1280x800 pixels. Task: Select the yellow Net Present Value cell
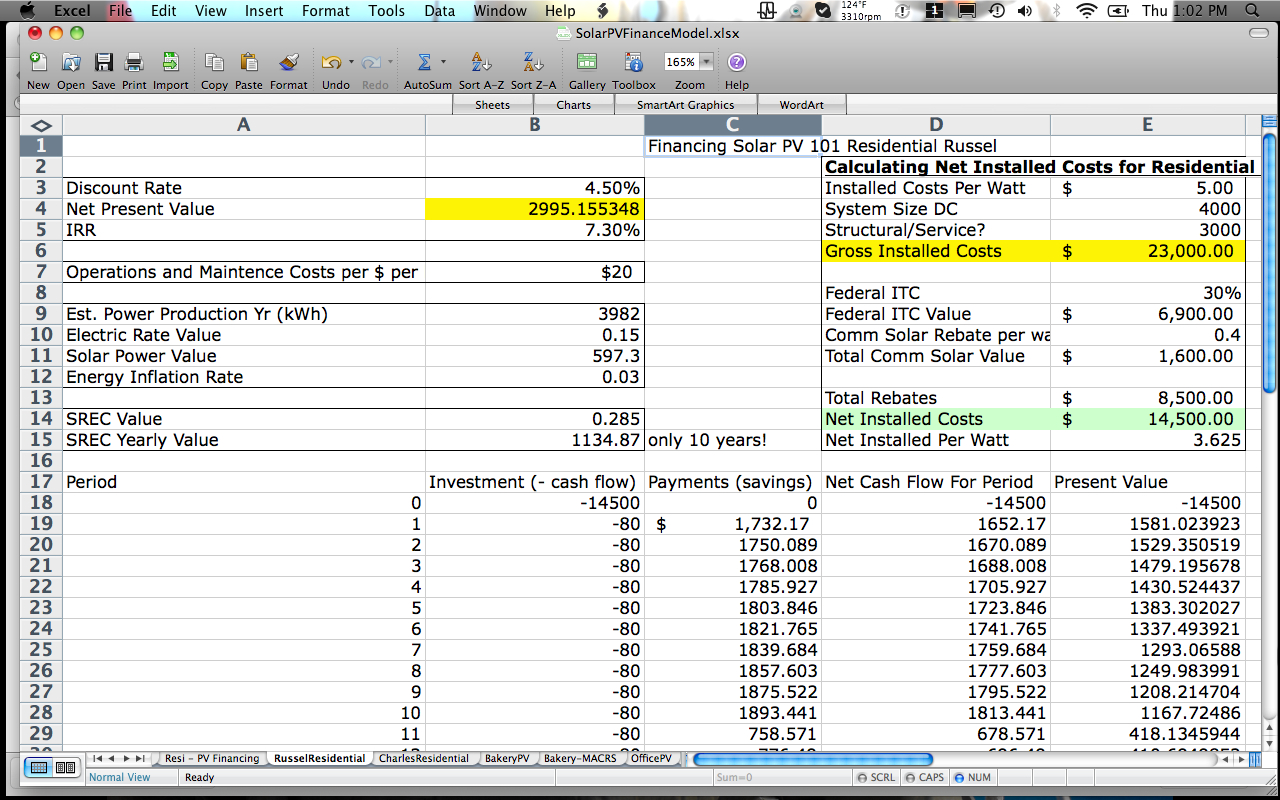click(535, 209)
